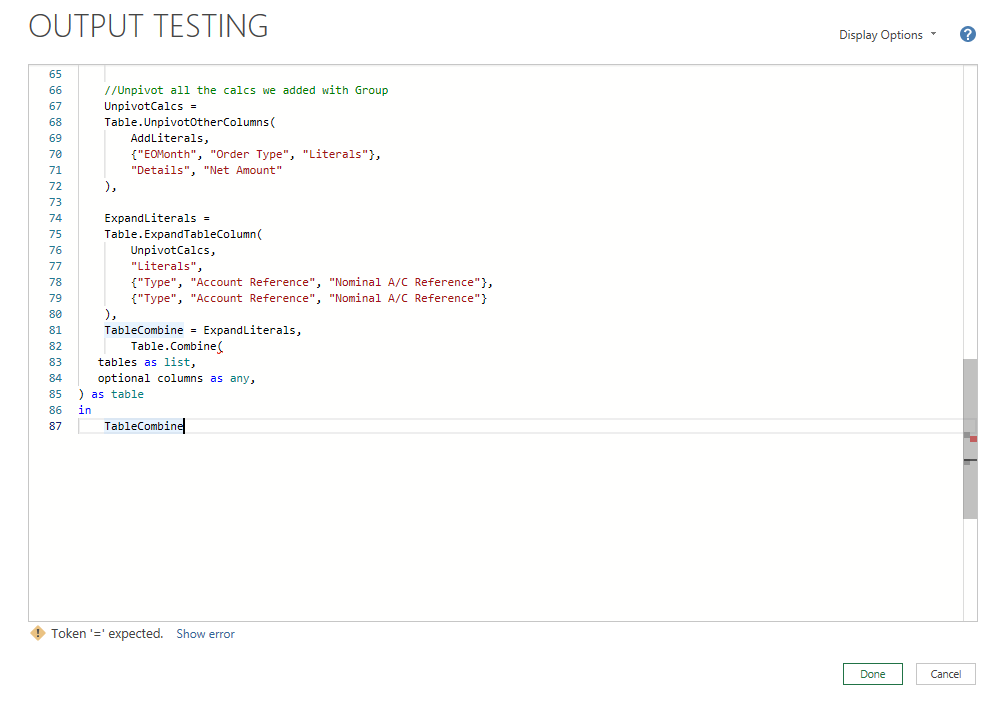Click Table.UnpivotOtherColumns( on line 68
The image size is (999, 703).
[190, 122]
